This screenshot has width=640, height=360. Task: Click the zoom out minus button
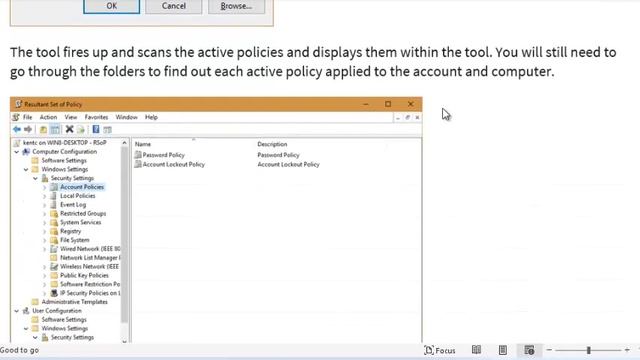[x=549, y=350]
